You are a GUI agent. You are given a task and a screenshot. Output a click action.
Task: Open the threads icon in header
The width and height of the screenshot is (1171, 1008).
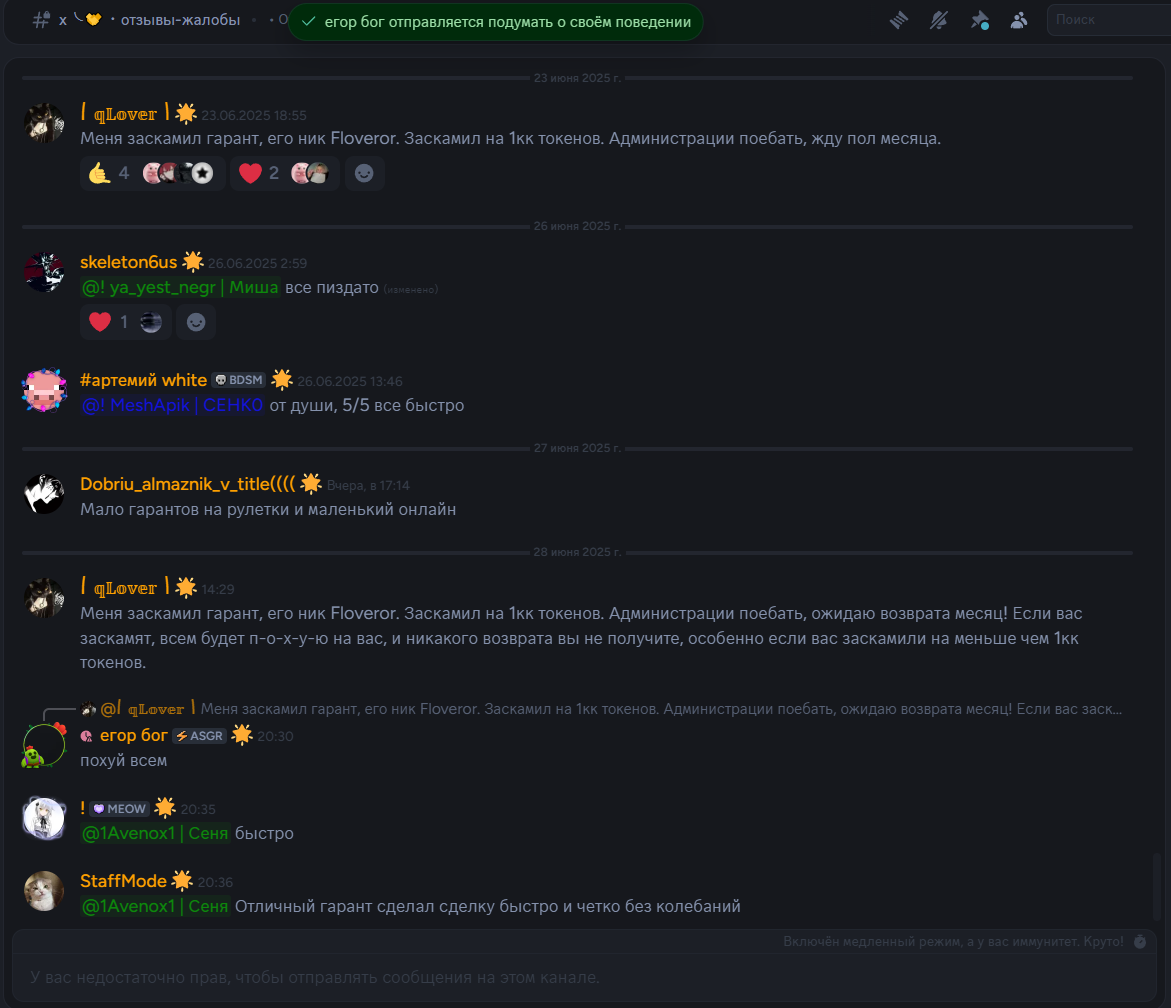(899, 20)
